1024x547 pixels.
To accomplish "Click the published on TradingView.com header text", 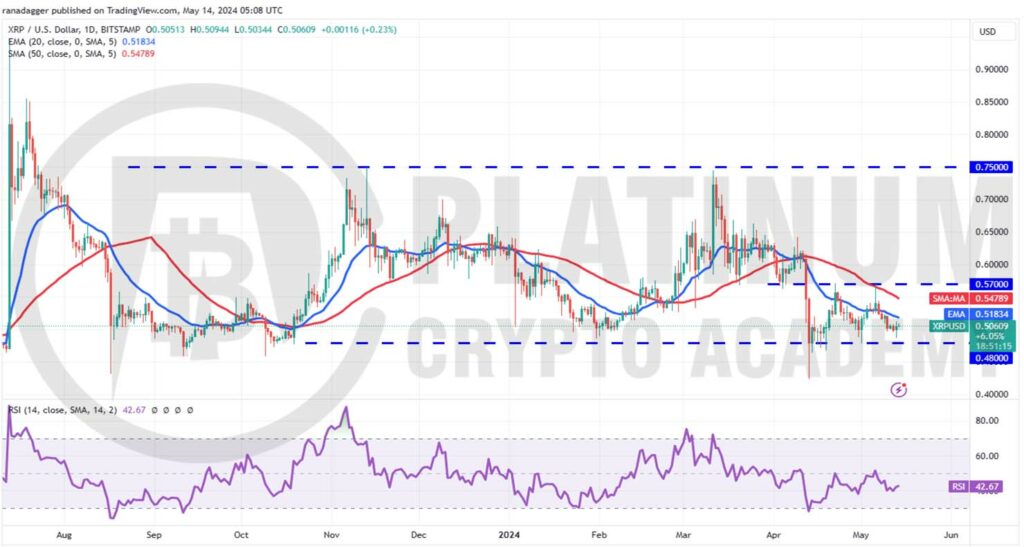I will [112, 10].
